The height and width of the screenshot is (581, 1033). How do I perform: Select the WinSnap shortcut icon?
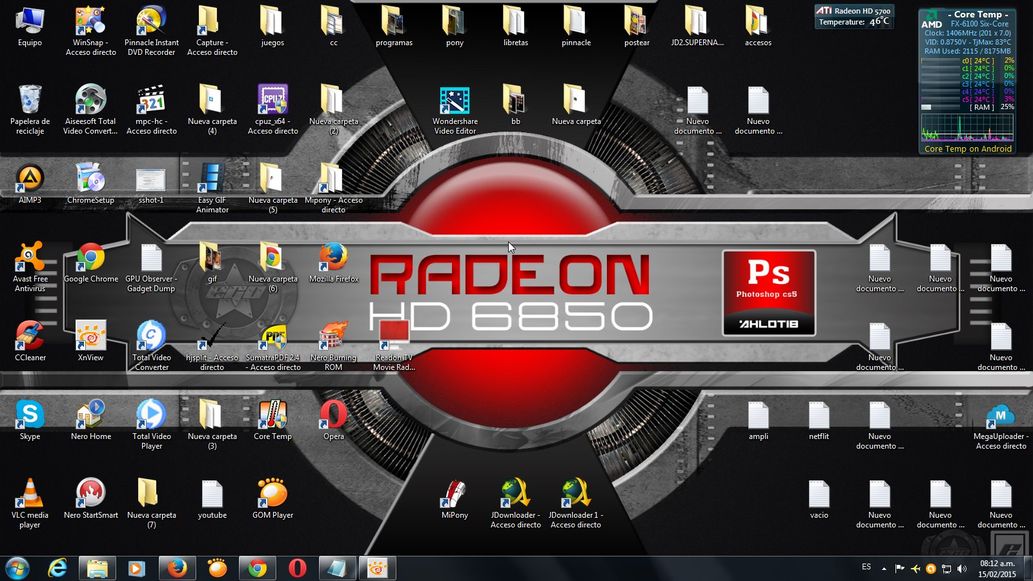(x=90, y=21)
